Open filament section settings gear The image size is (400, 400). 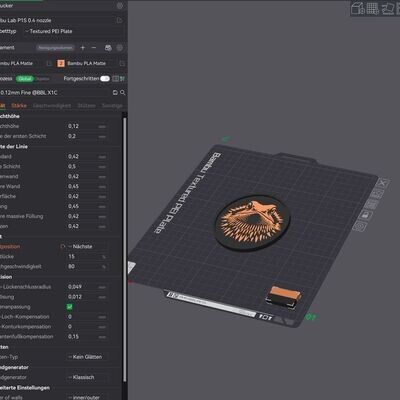[120, 48]
